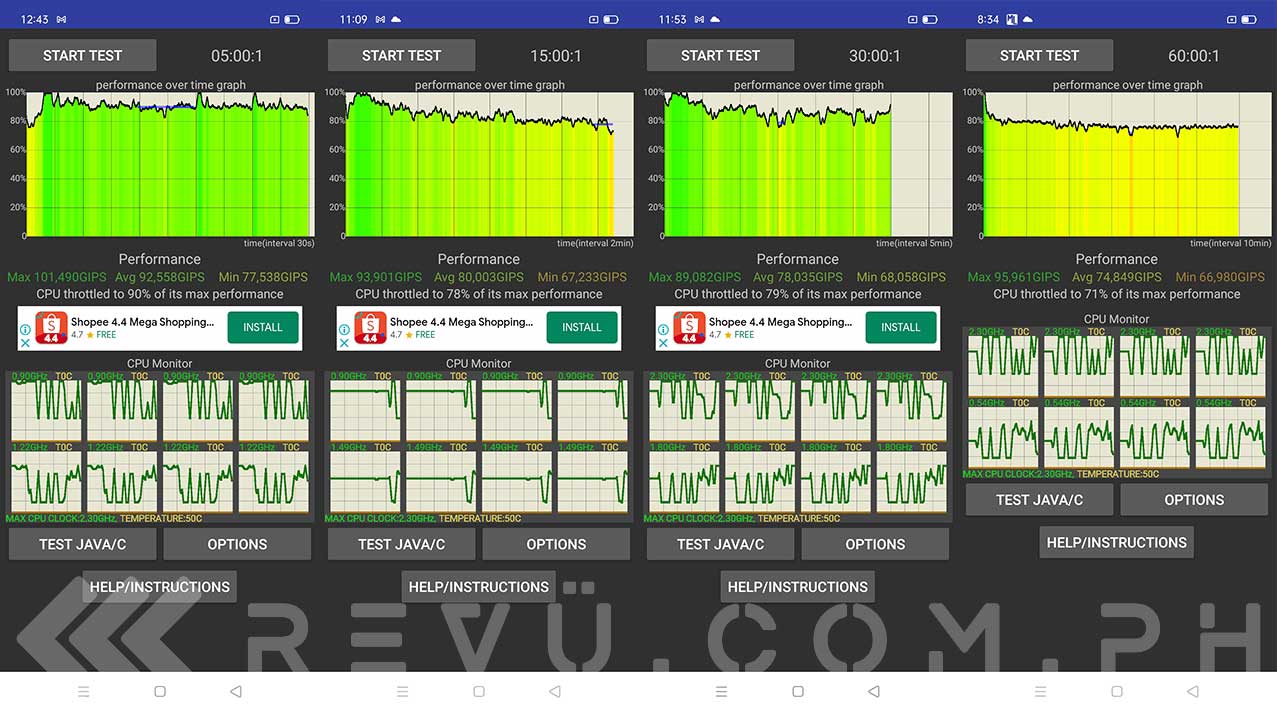Open TEST JAVA/C in the 11:09 screen
Viewport: 1277px width, 711px height.
point(401,544)
